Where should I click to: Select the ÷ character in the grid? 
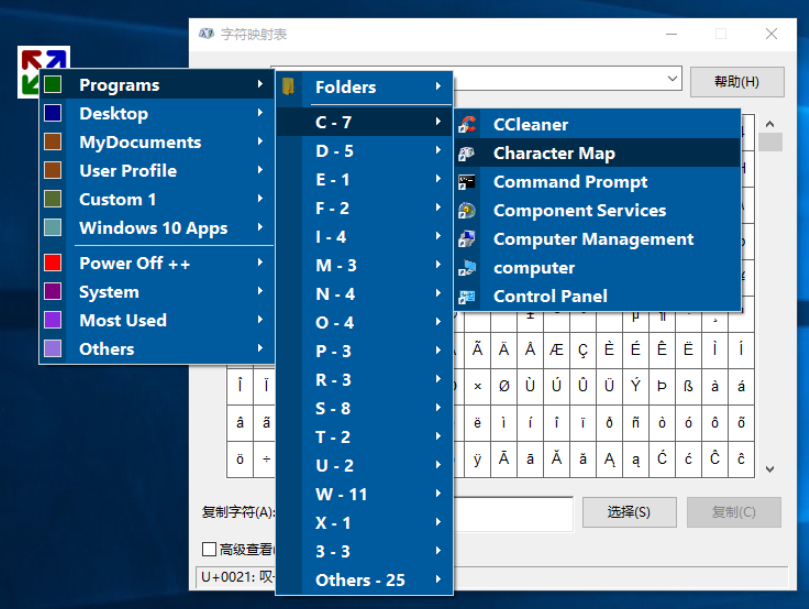(x=266, y=459)
